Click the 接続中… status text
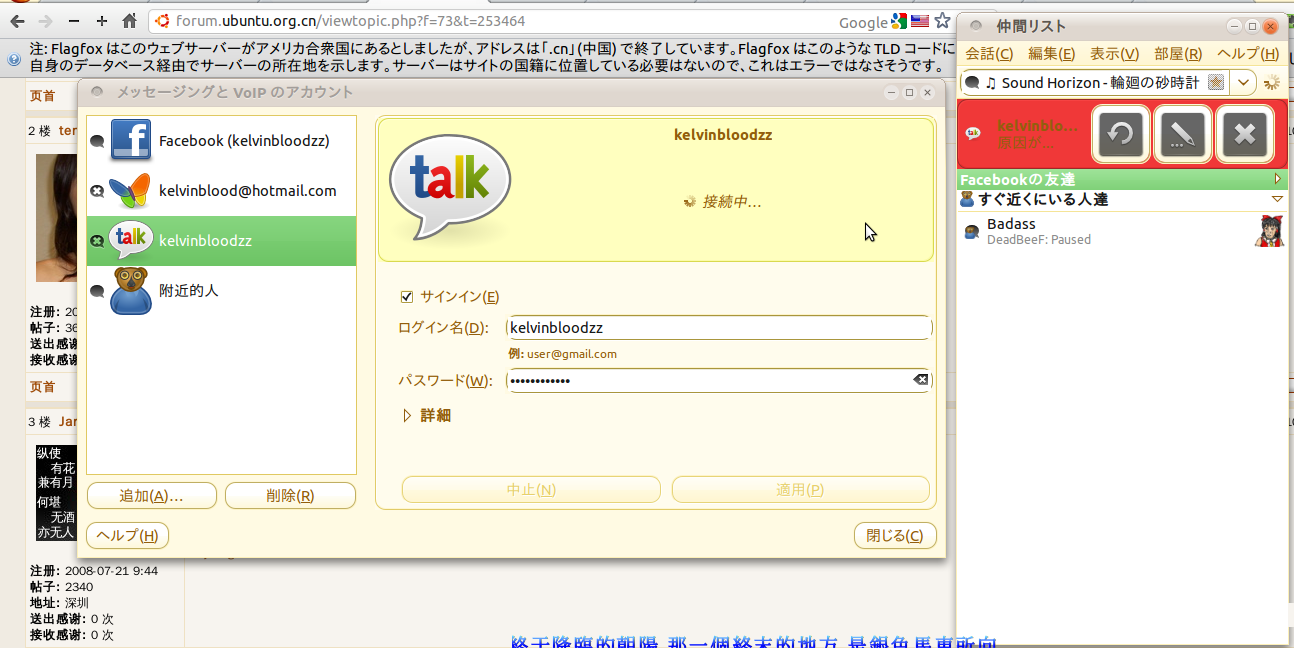The height and width of the screenshot is (648, 1294). [x=731, y=202]
